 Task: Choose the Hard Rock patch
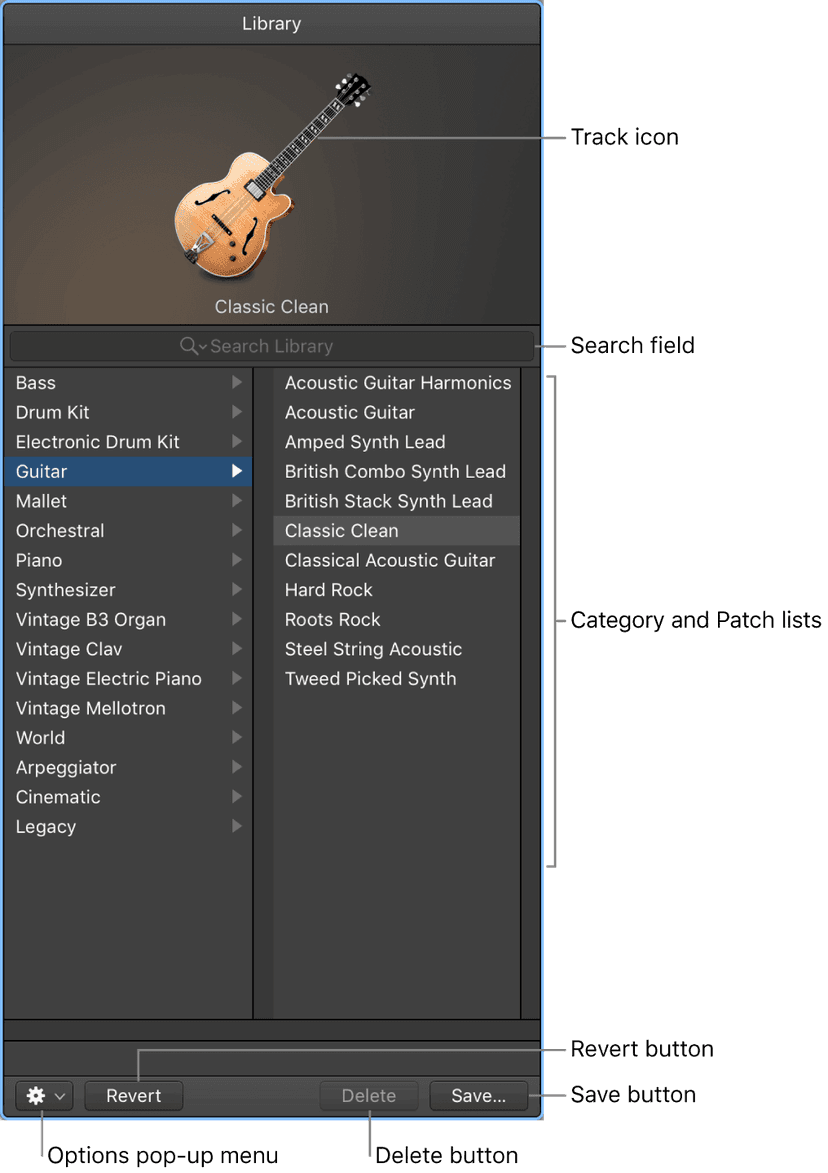coord(396,589)
